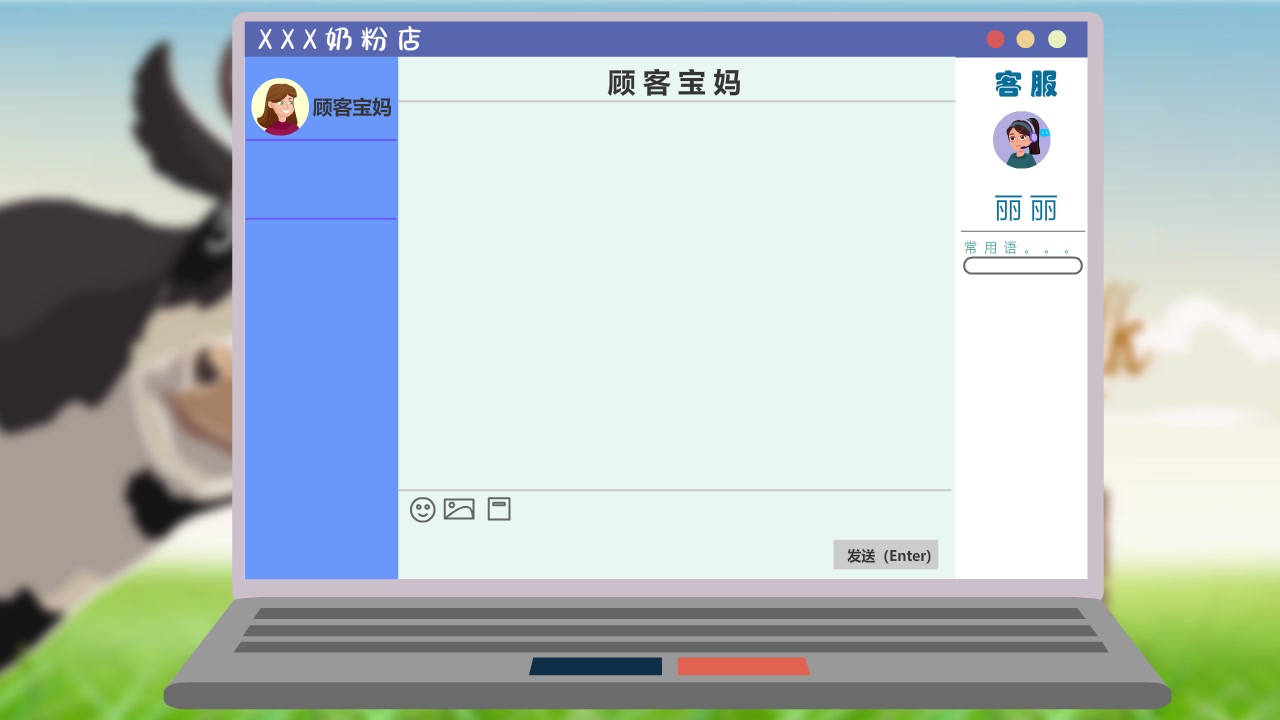The image size is (1280, 720).
Task: Click the dark blue laptop trackpad button
Action: coord(596,666)
